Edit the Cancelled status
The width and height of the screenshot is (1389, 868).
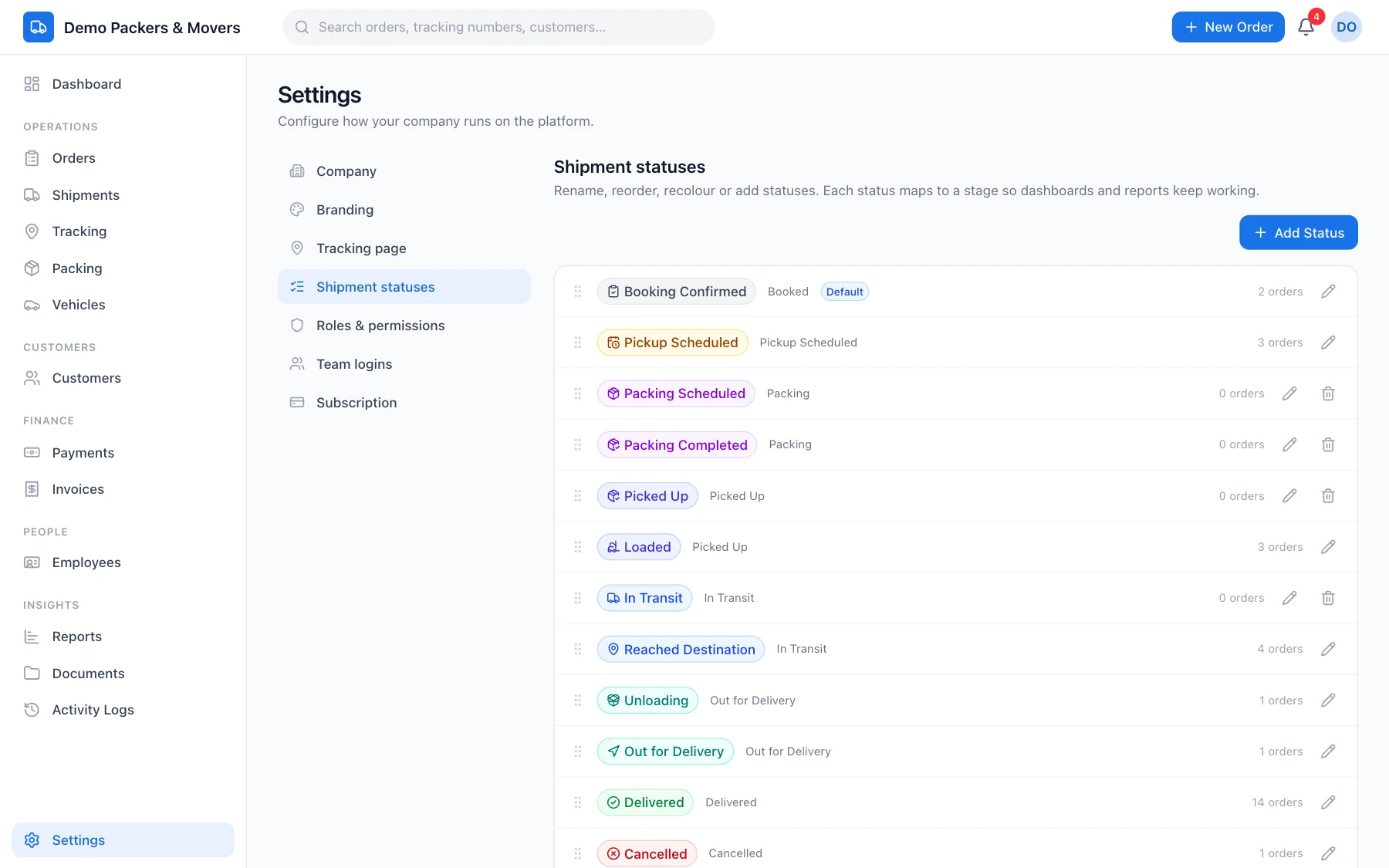[x=1328, y=853]
